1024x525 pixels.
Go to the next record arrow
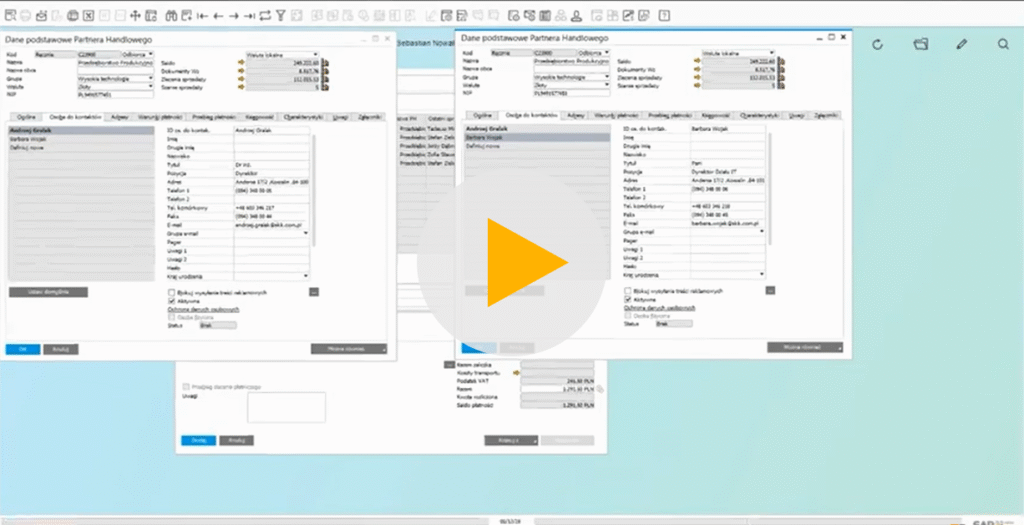tap(233, 15)
